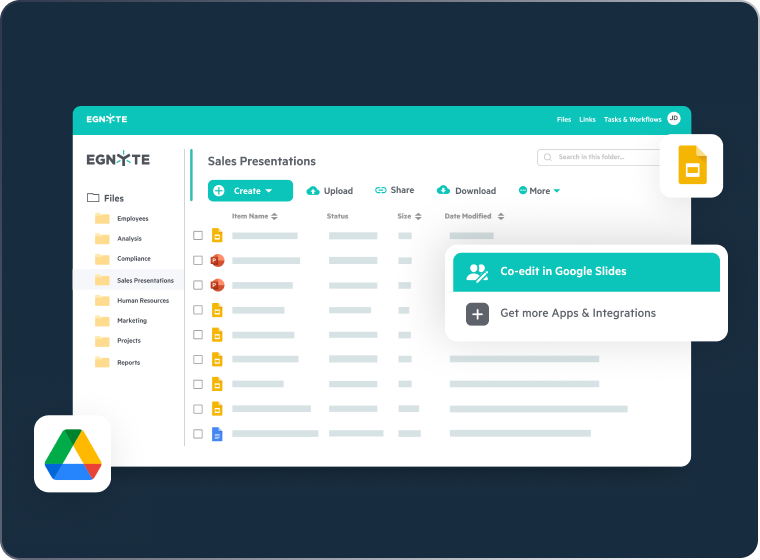Select the checkbox beside the second PowerPoint file
760x560 pixels.
pyautogui.click(x=198, y=285)
